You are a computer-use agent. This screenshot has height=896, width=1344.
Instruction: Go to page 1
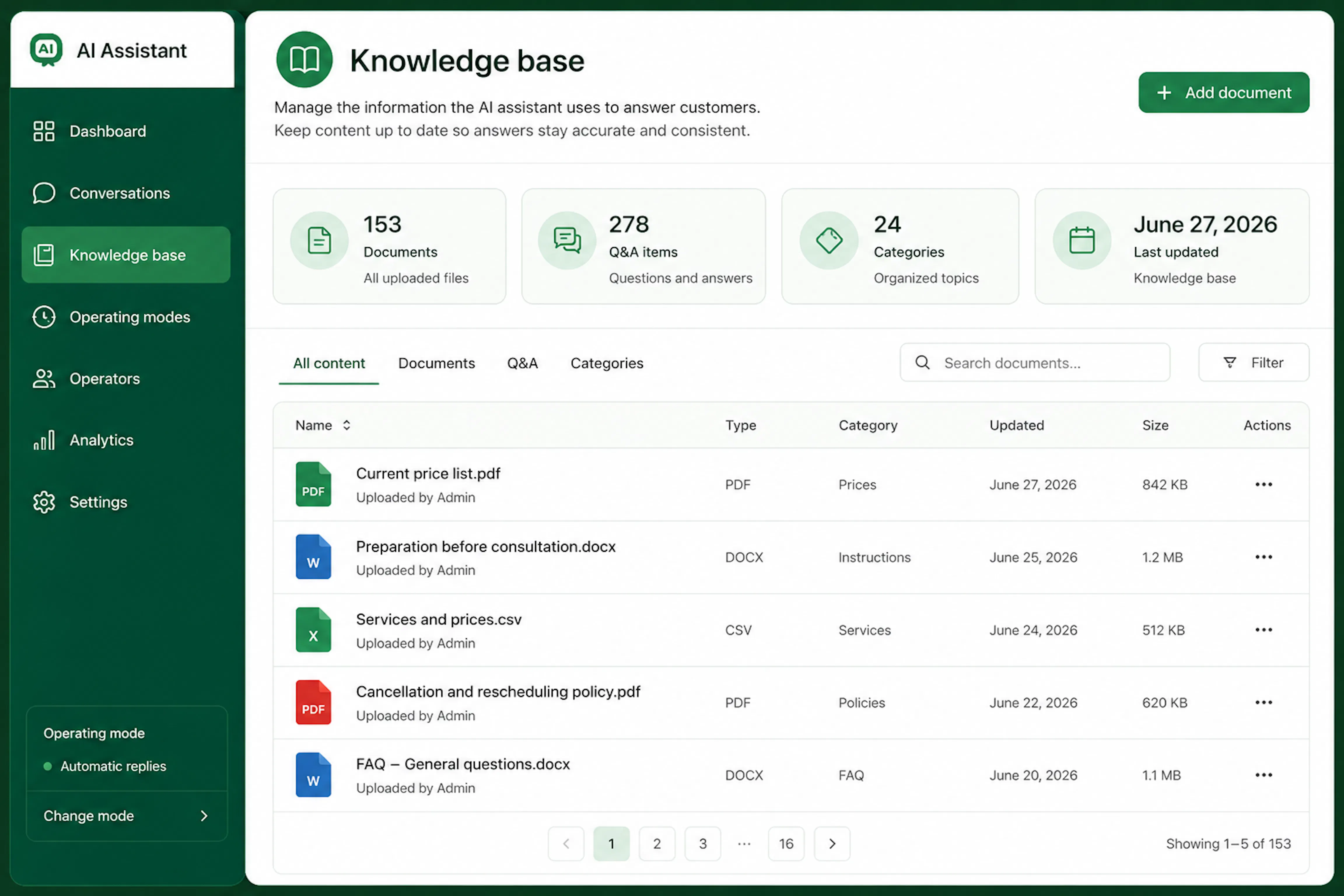click(611, 843)
